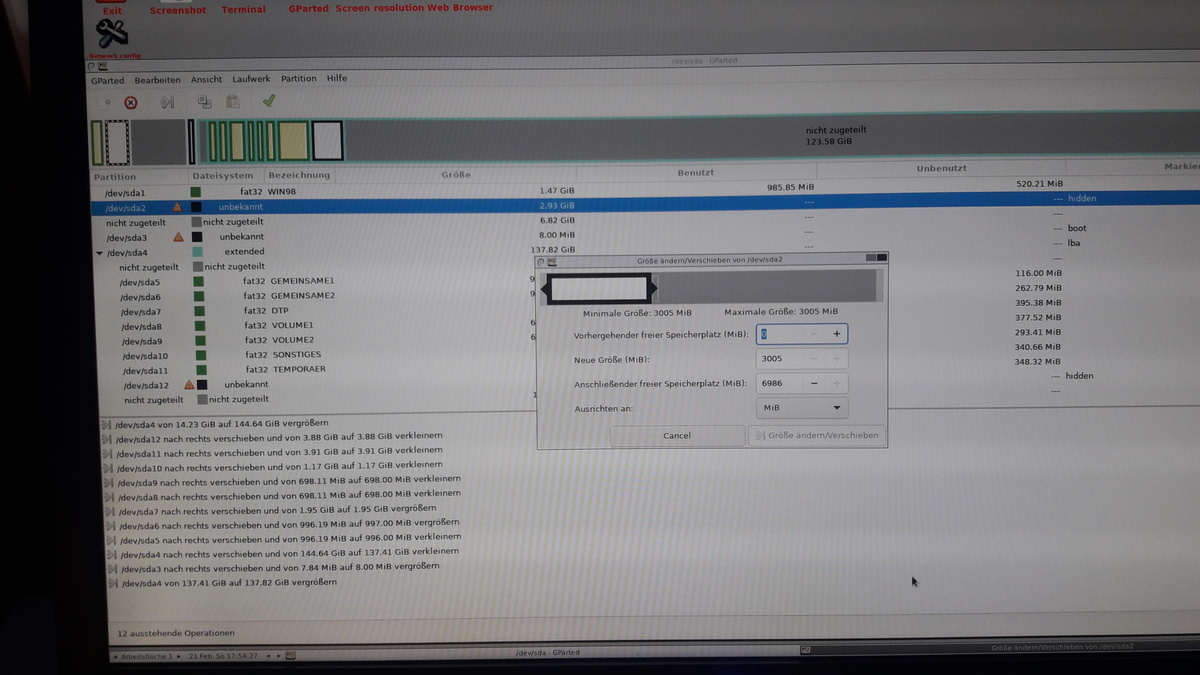
Task: Select the /dev/sda3 row
Action: click(x=645, y=236)
